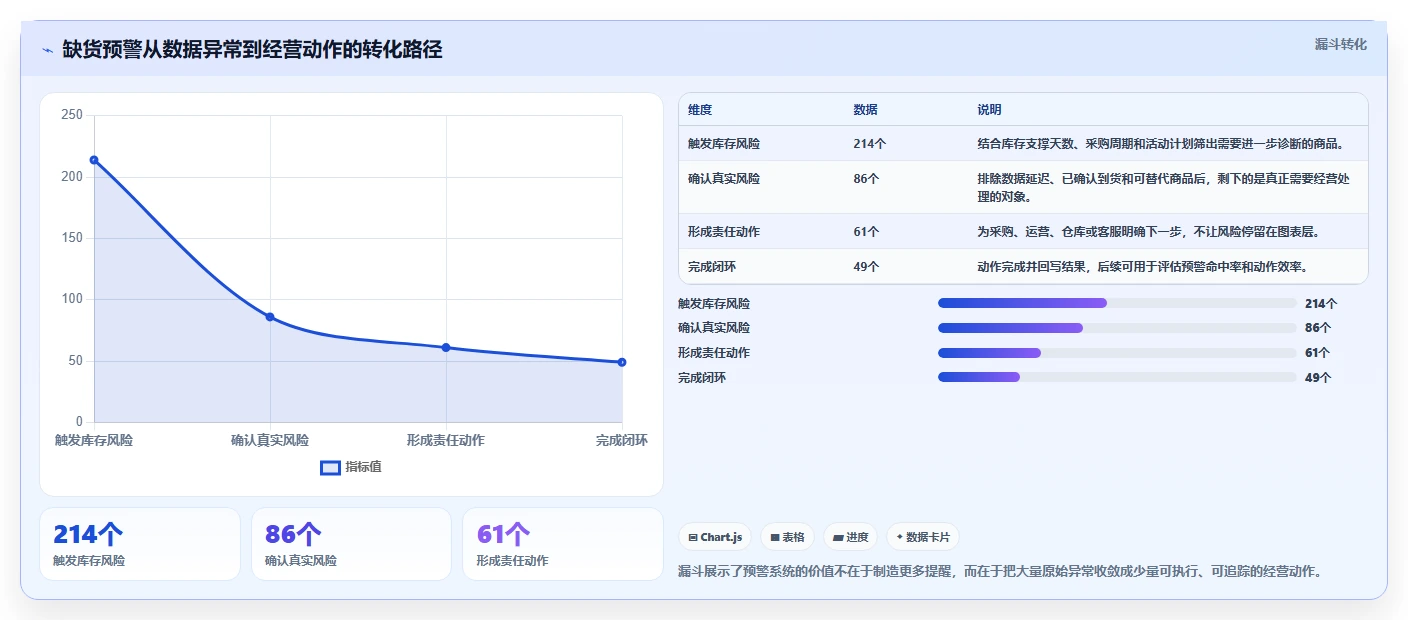Click the 86个 table cell
The height and width of the screenshot is (620, 1408).
coord(866,179)
